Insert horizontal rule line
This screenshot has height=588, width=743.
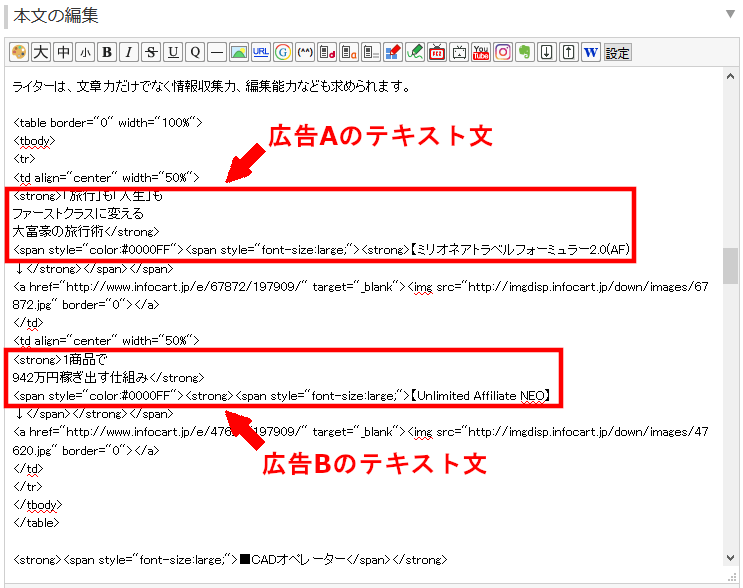[x=217, y=52]
